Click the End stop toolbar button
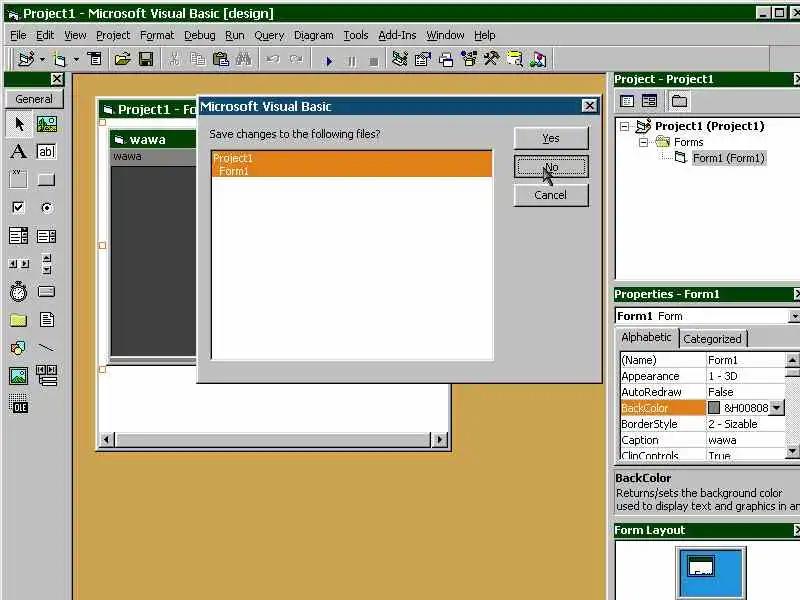Screen dimensions: 800x600 pos(374,61)
